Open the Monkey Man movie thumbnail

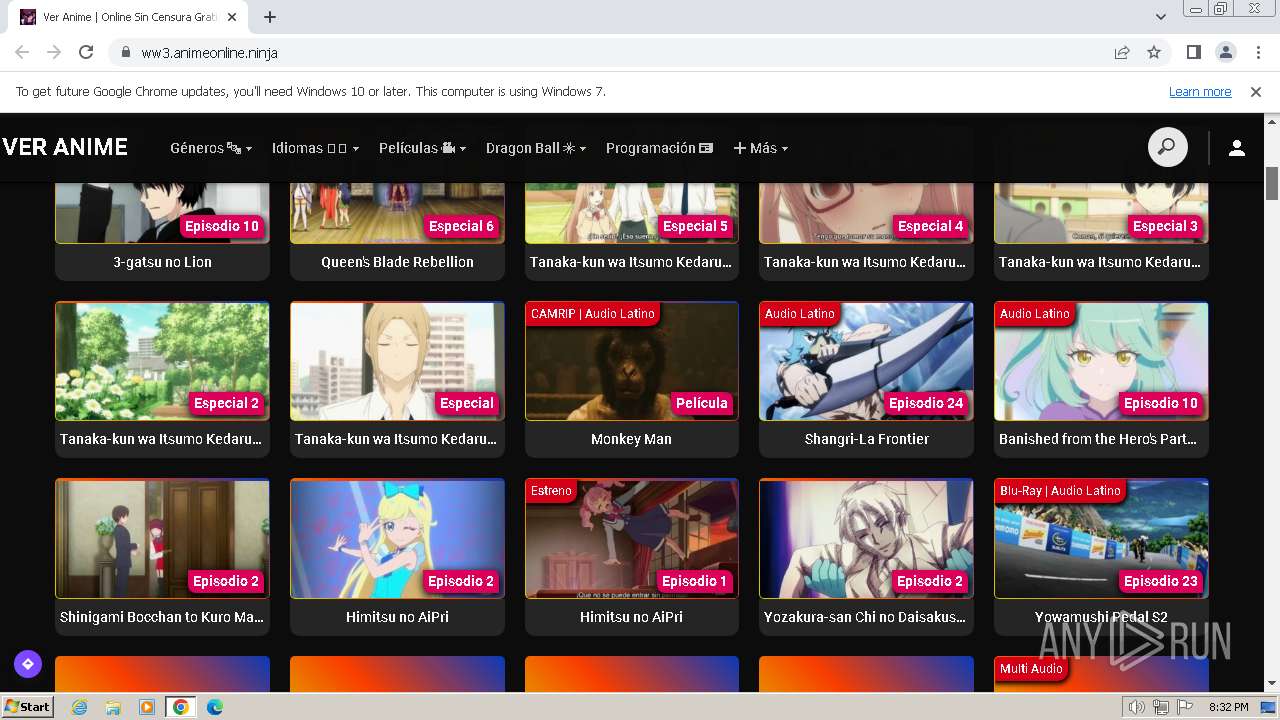click(x=632, y=361)
